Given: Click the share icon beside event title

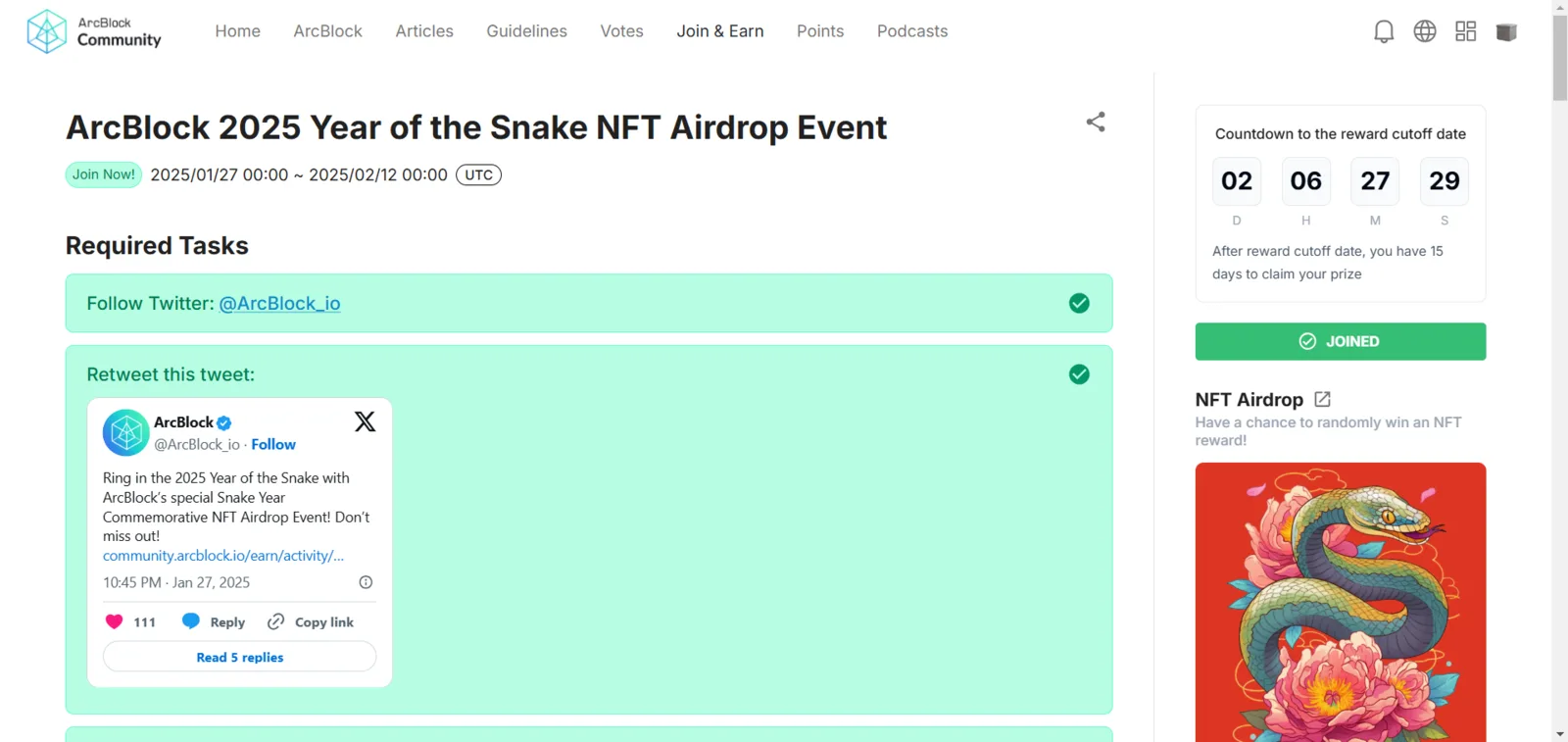Looking at the screenshot, I should coord(1096,122).
